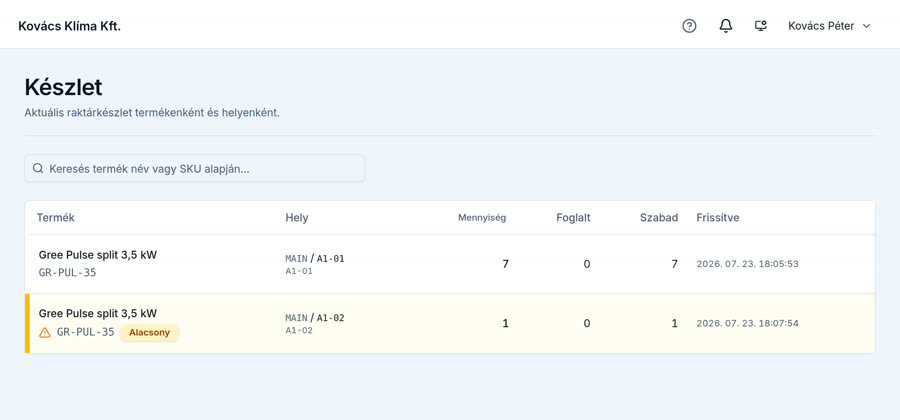Click the Foglalt value 0 in the A1-02 row

coord(587,323)
